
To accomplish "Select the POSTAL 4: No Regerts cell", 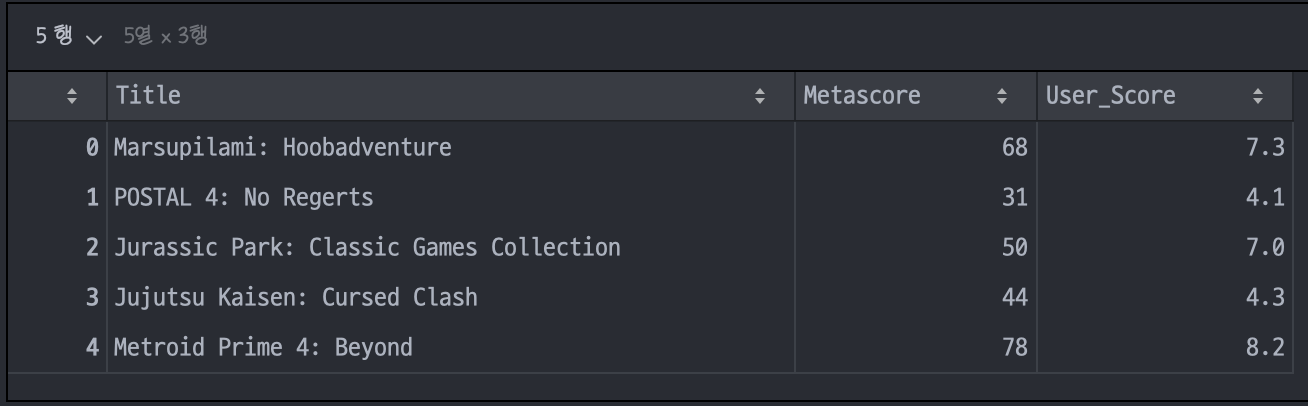I will point(451,197).
